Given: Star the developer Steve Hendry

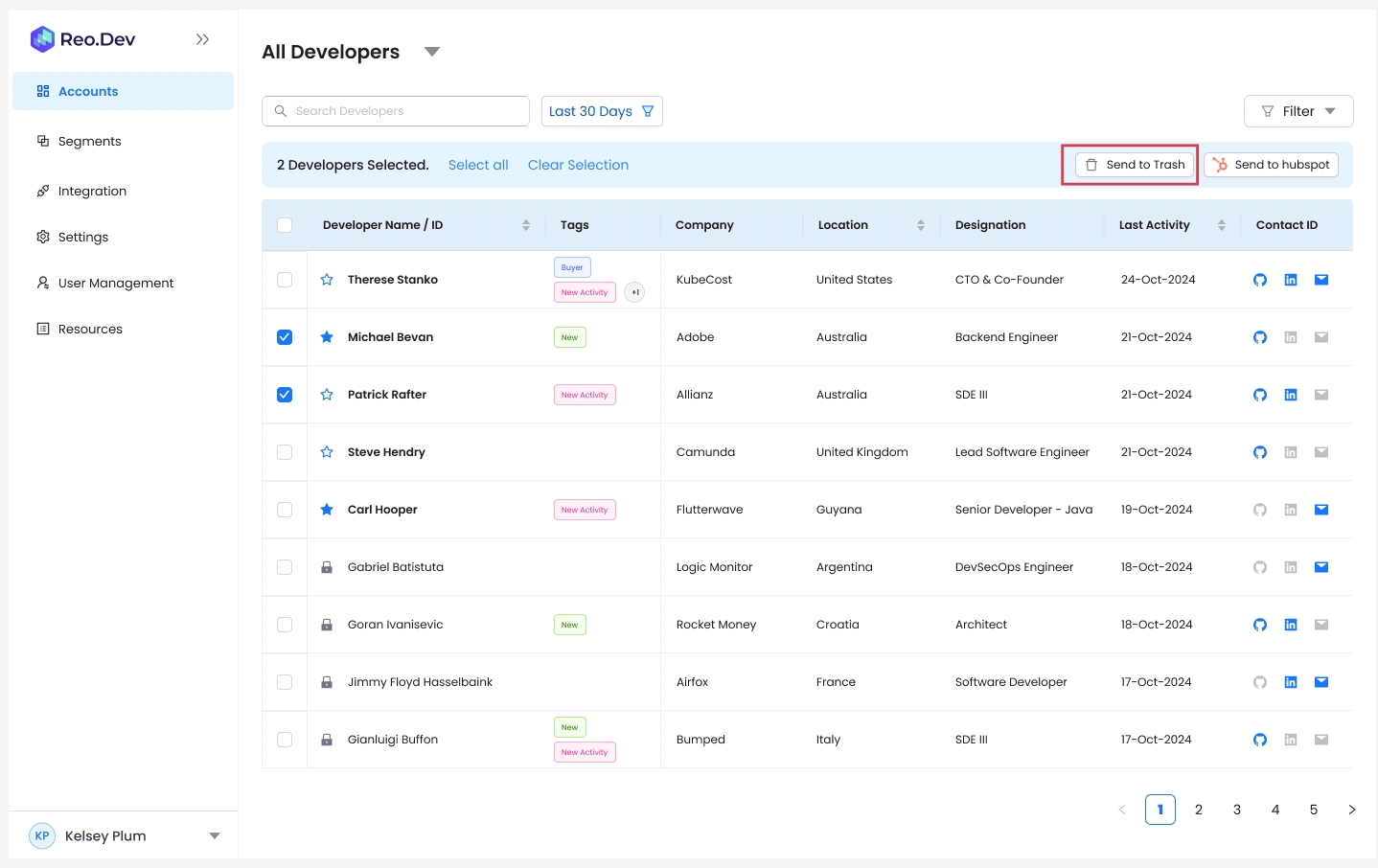Looking at the screenshot, I should point(327,452).
